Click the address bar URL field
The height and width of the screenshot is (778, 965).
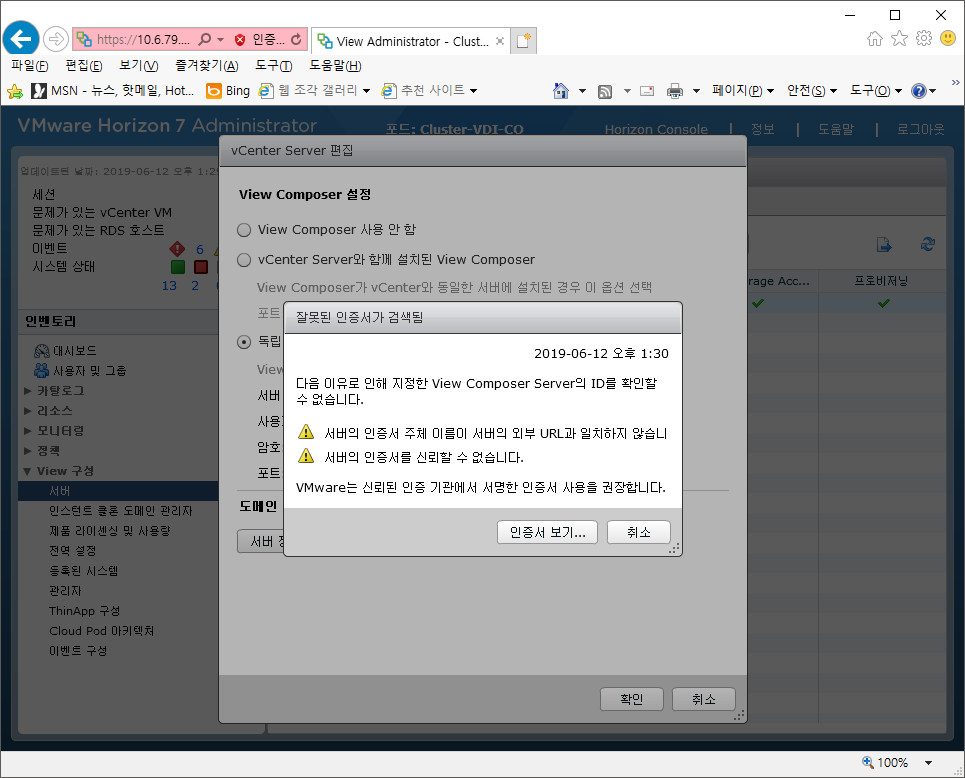click(143, 39)
